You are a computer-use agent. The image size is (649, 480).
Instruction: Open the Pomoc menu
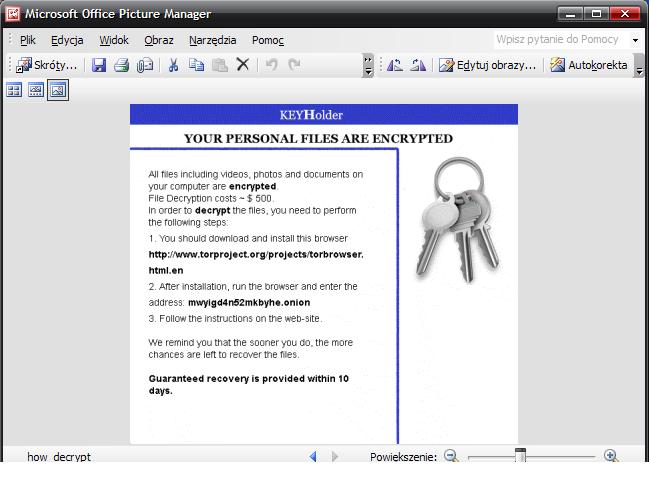268,40
